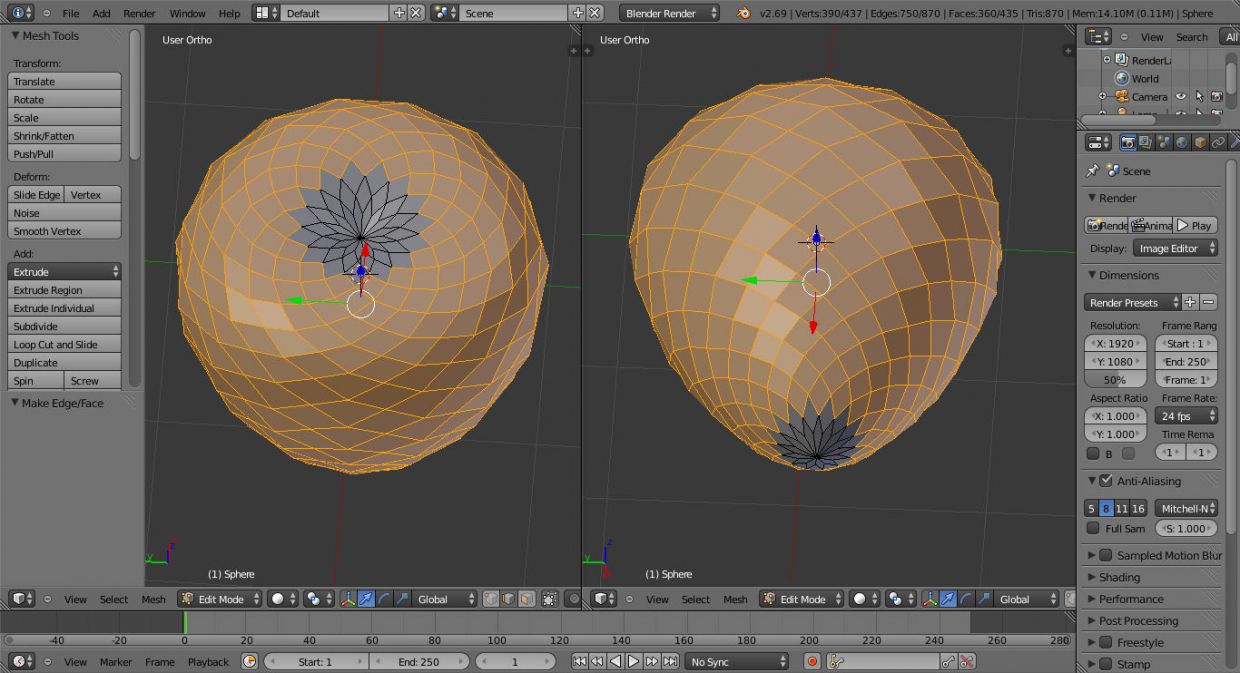Open Scene properties tab icon
1240x673 pixels.
(x=1164, y=143)
